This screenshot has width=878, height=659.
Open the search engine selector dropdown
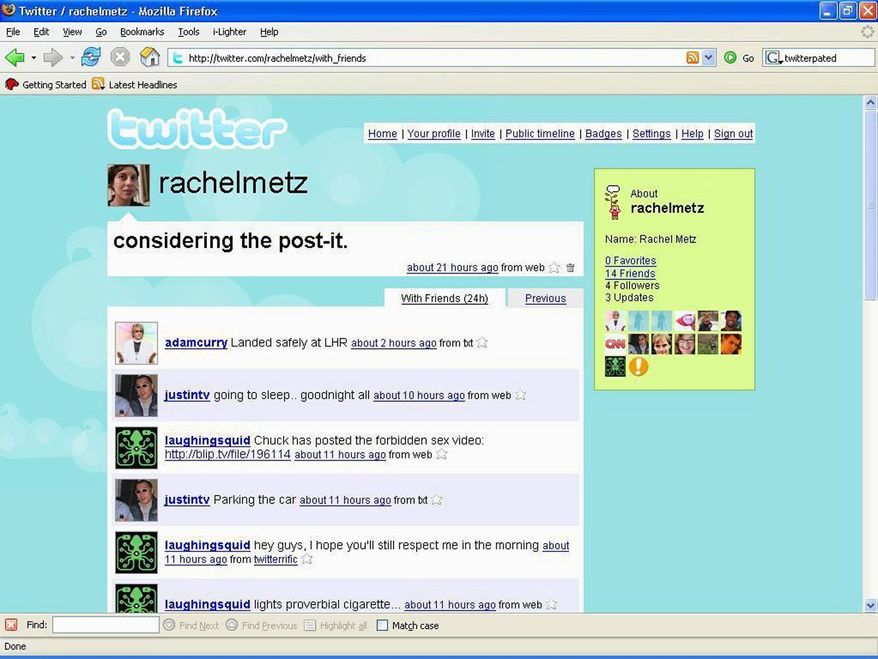point(774,58)
